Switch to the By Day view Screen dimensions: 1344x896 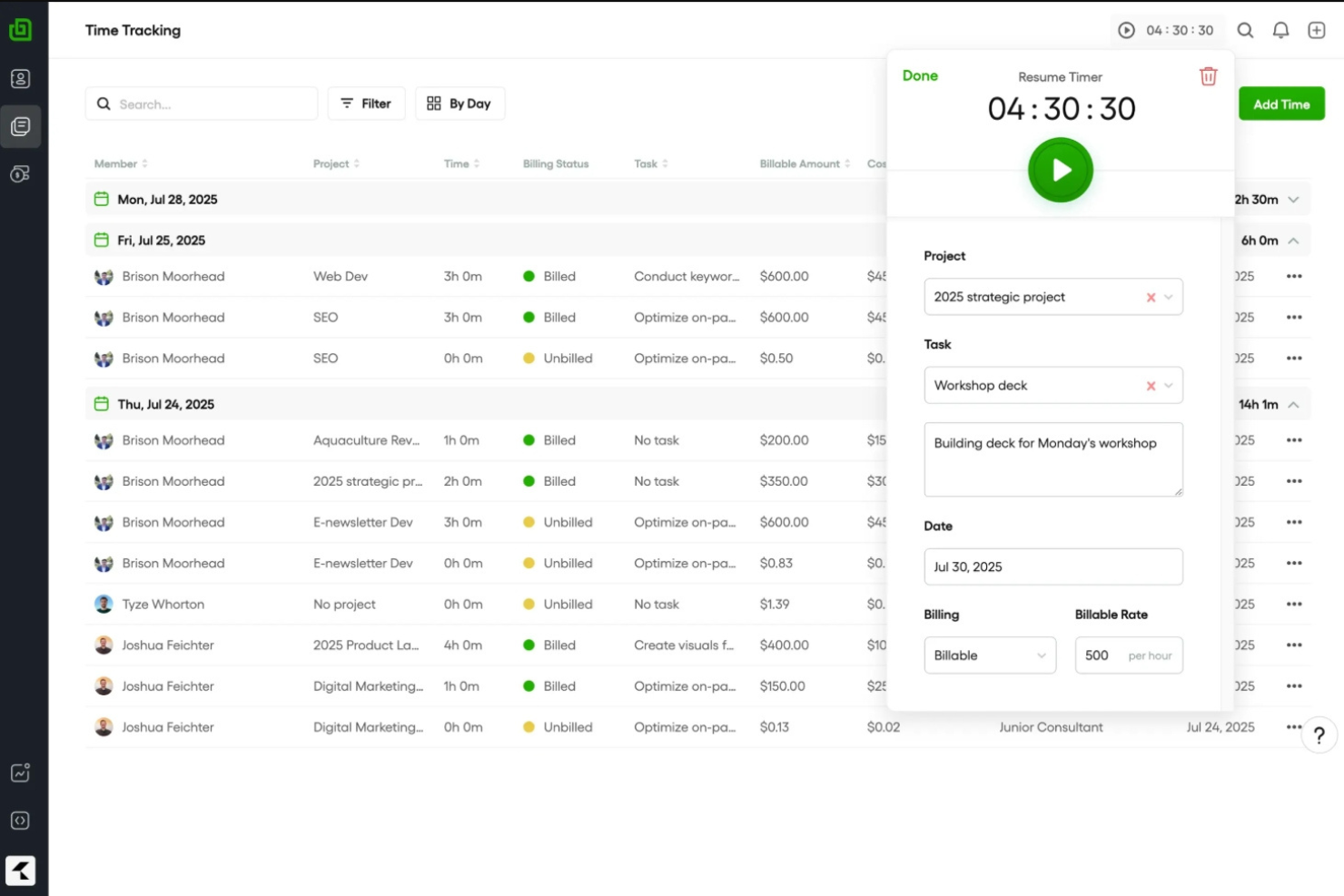click(x=460, y=103)
